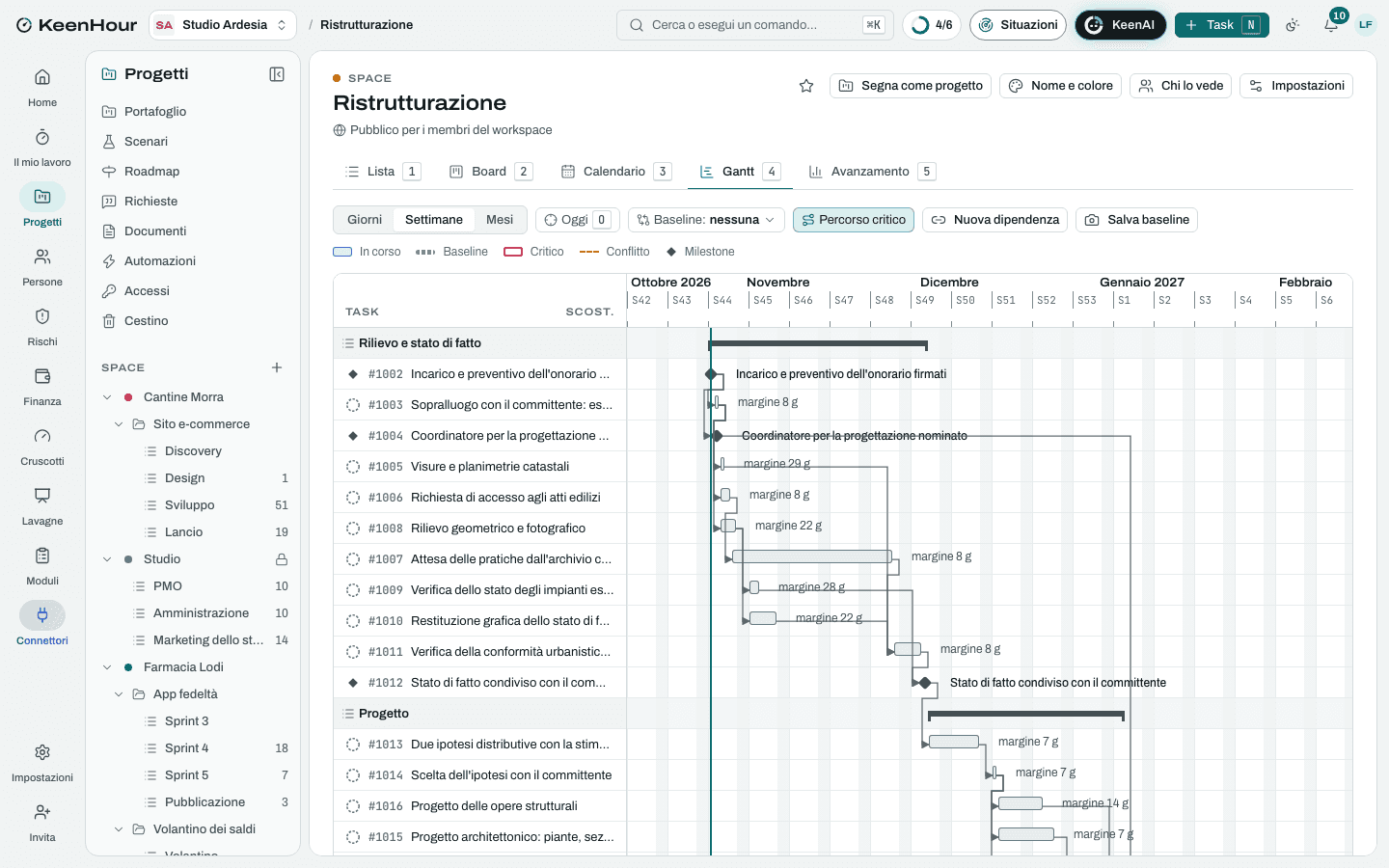1389x868 pixels.
Task: Select Giorni time scale
Action: click(x=365, y=220)
